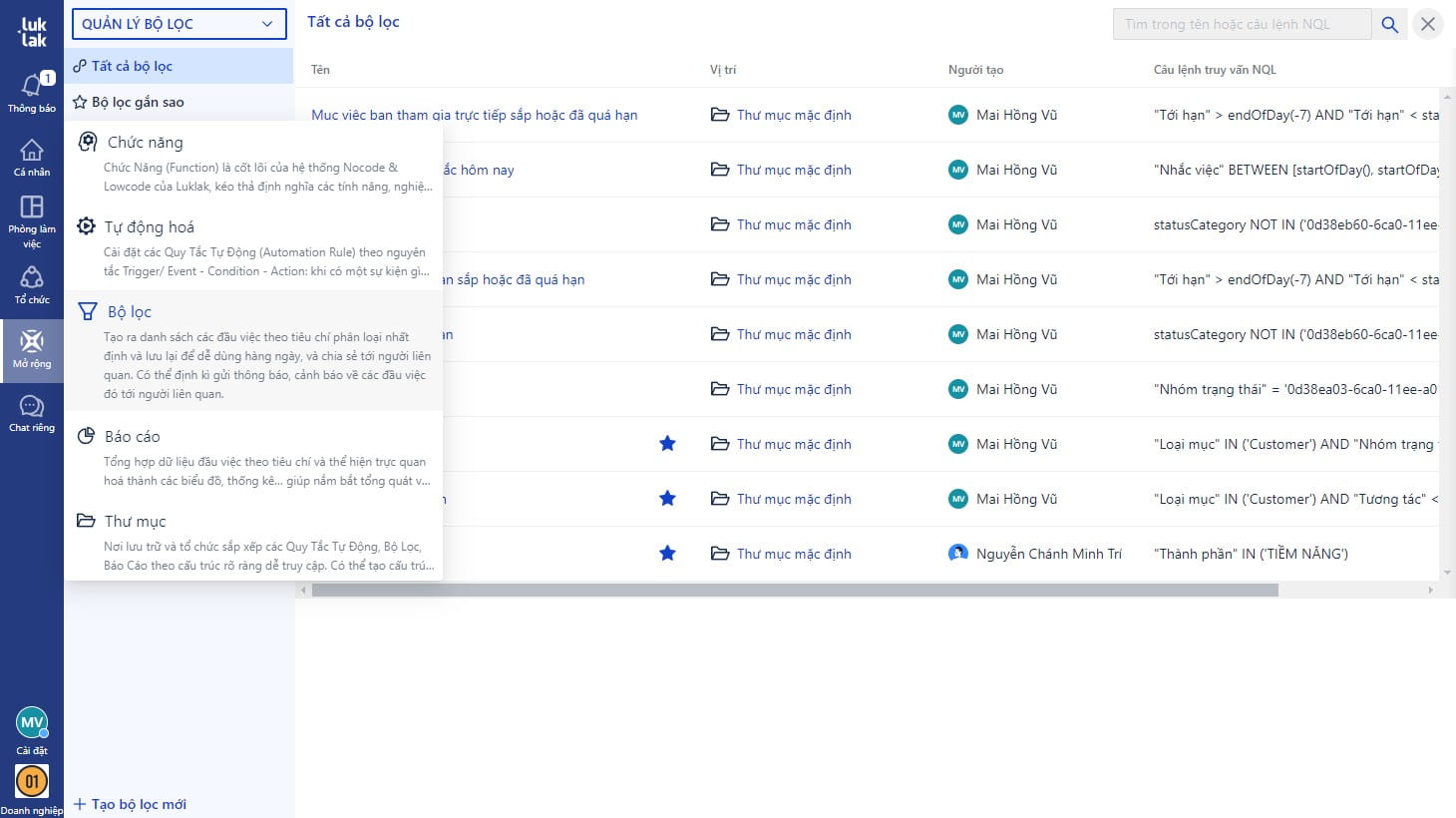
Task: Unstar the filter created by Nguyễn Chánh Minh Trí
Action: click(667, 554)
